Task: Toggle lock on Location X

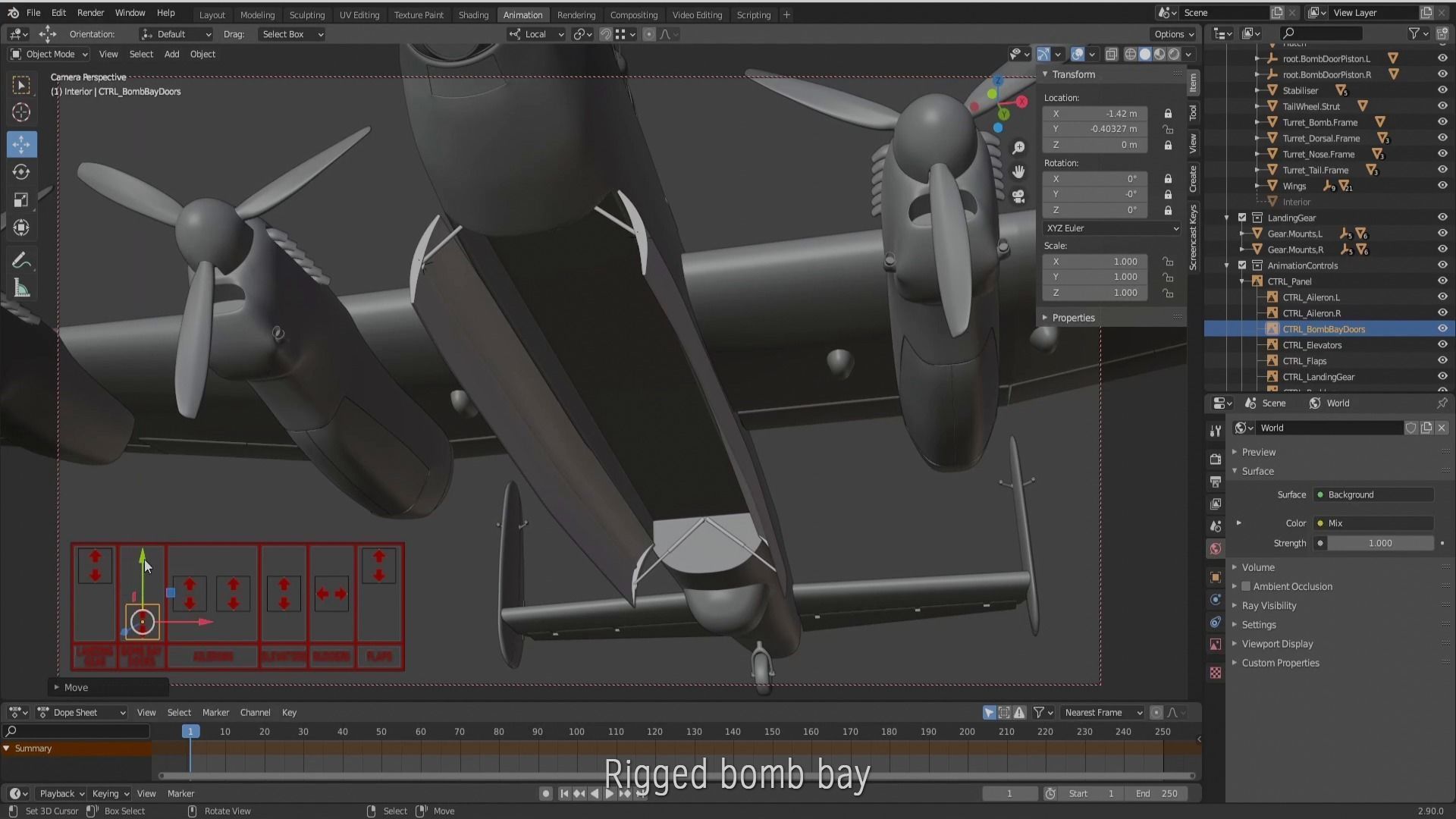Action: pyautogui.click(x=1168, y=114)
